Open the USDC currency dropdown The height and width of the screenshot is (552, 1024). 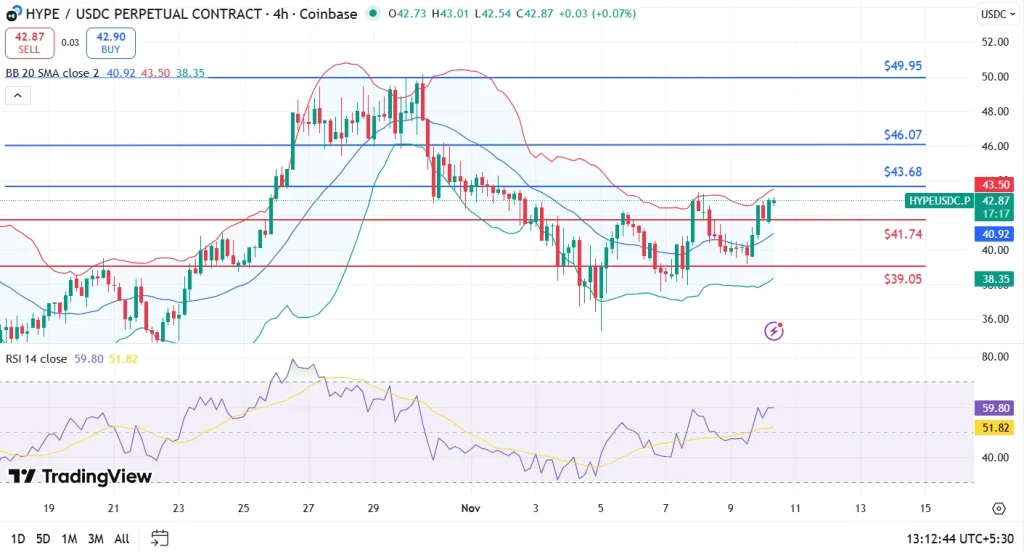(x=996, y=14)
